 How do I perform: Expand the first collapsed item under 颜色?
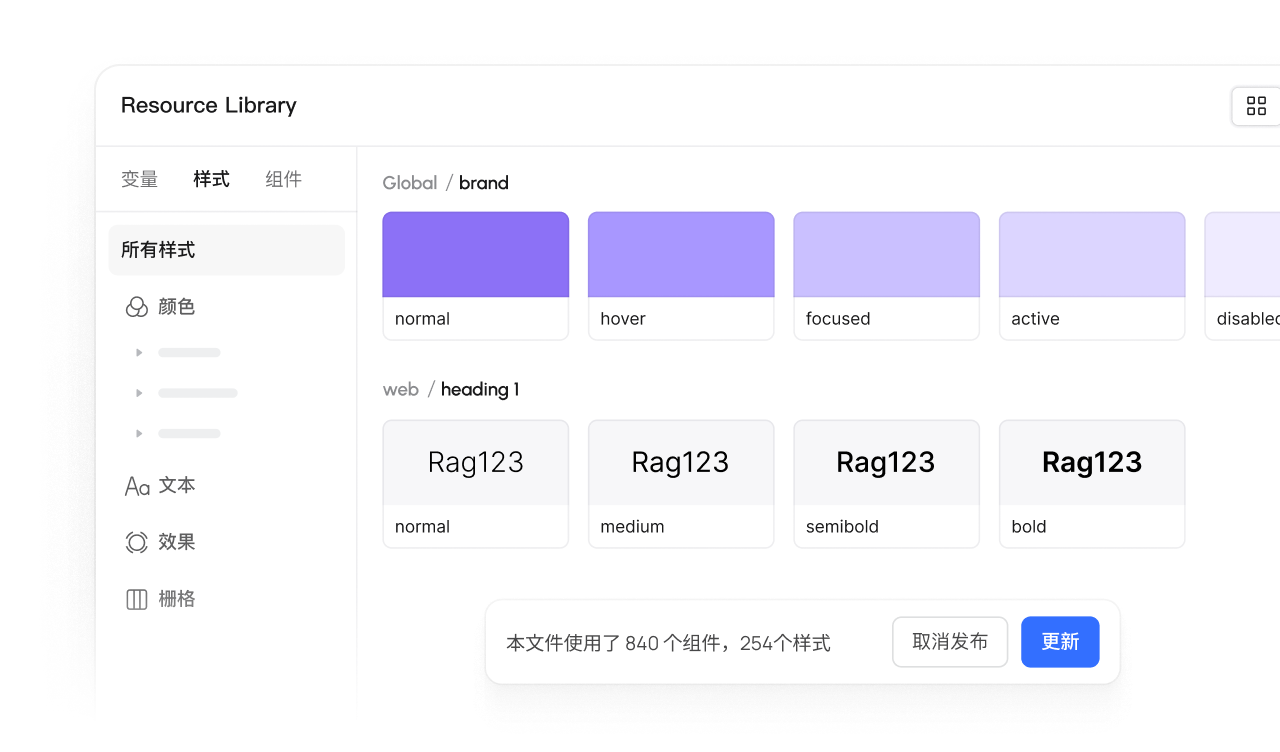[x=139, y=352]
